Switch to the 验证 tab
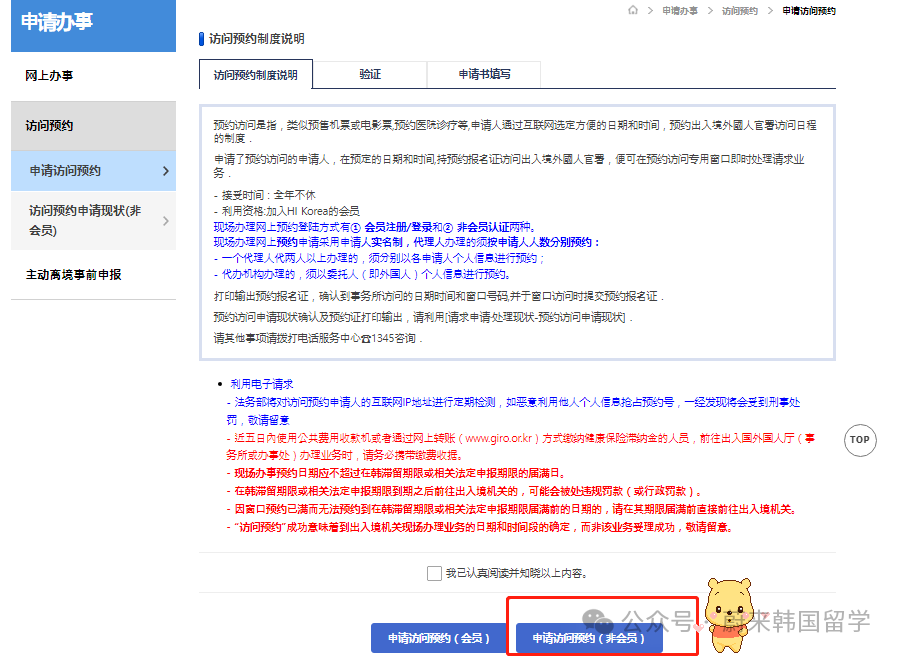This screenshot has height=657, width=899. click(x=370, y=74)
